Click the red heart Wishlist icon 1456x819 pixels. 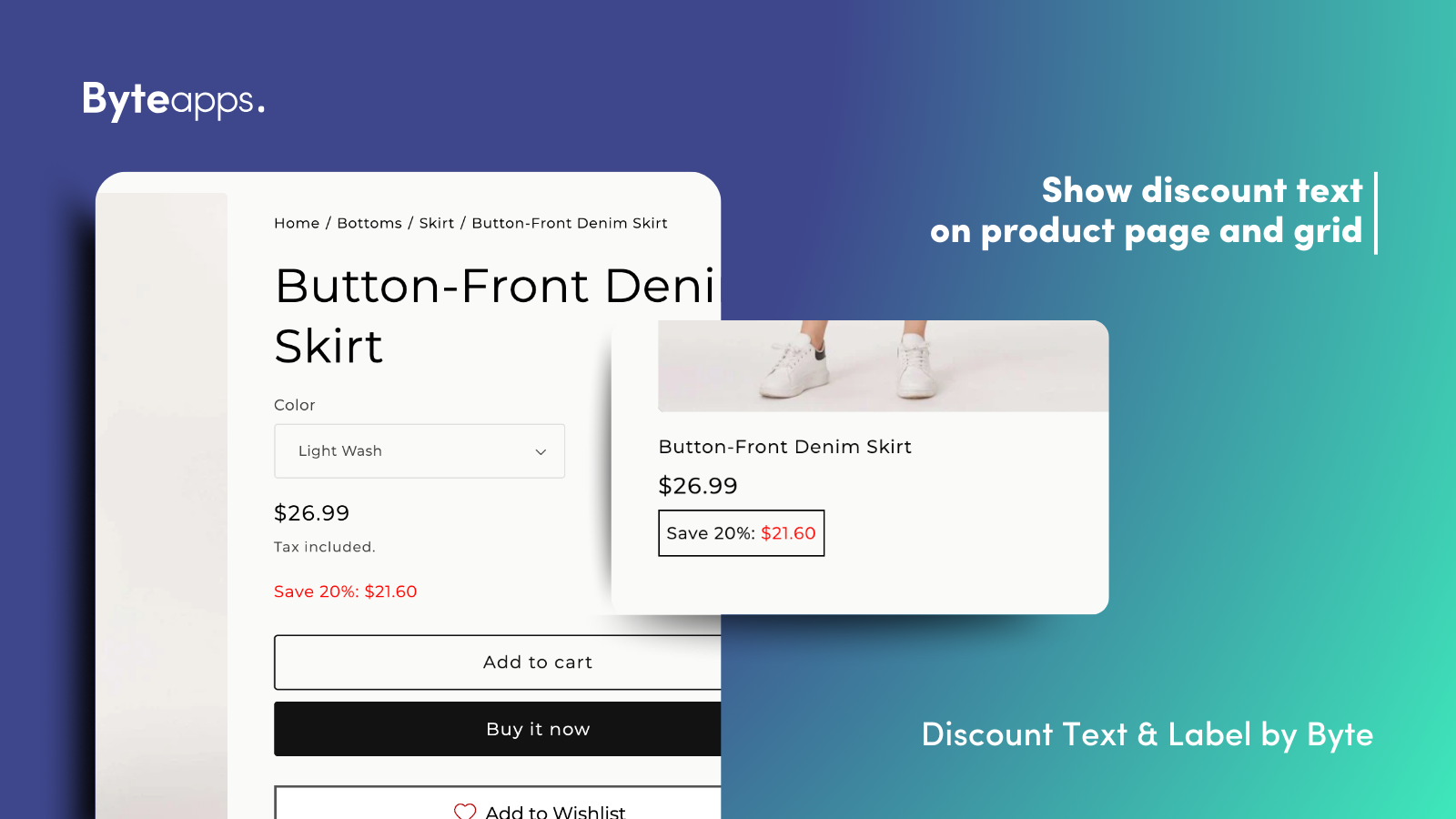465,811
